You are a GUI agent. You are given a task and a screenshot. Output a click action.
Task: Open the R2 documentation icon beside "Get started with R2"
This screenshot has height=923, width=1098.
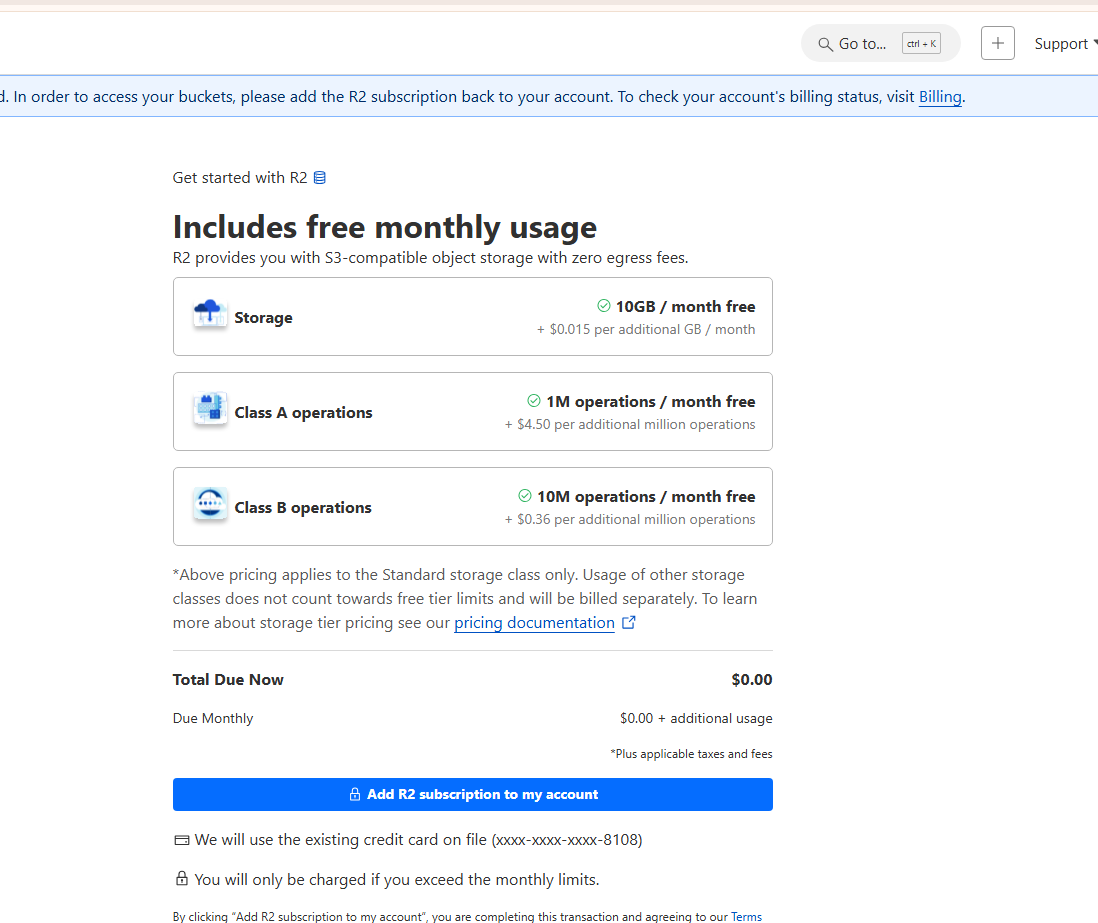pos(319,177)
